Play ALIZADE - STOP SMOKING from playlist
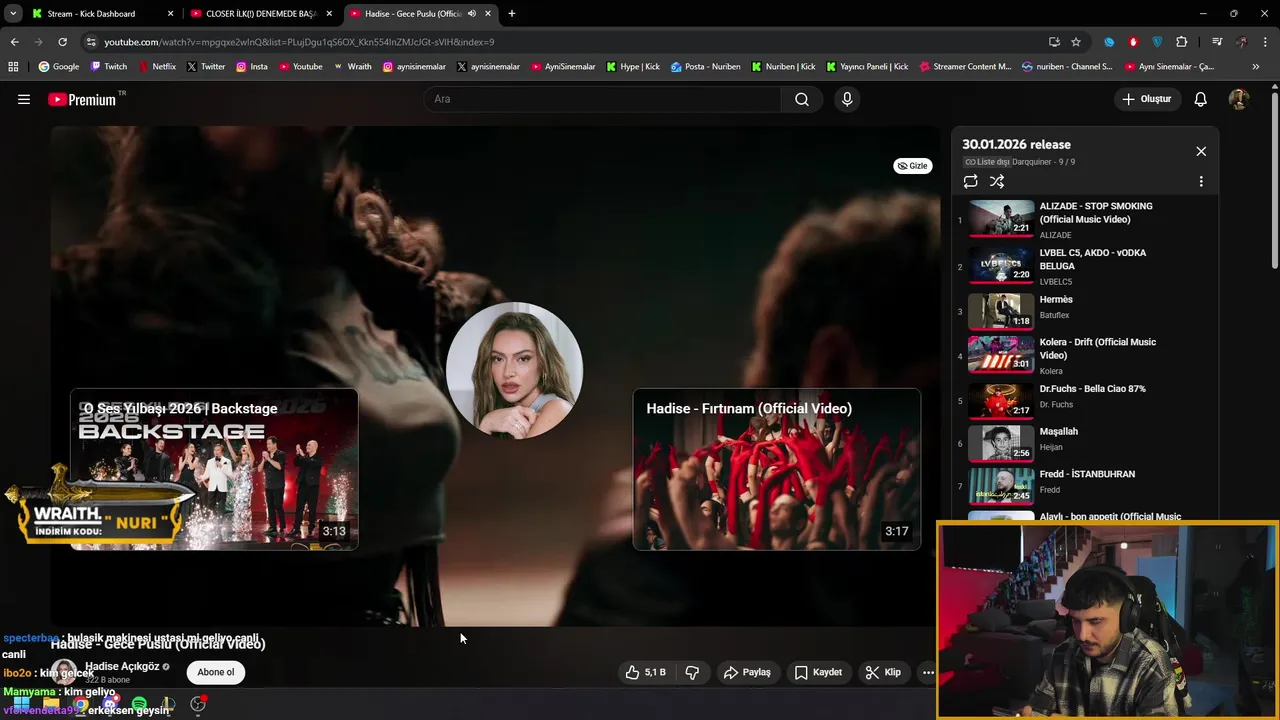The width and height of the screenshot is (1280, 720). pos(1085,220)
